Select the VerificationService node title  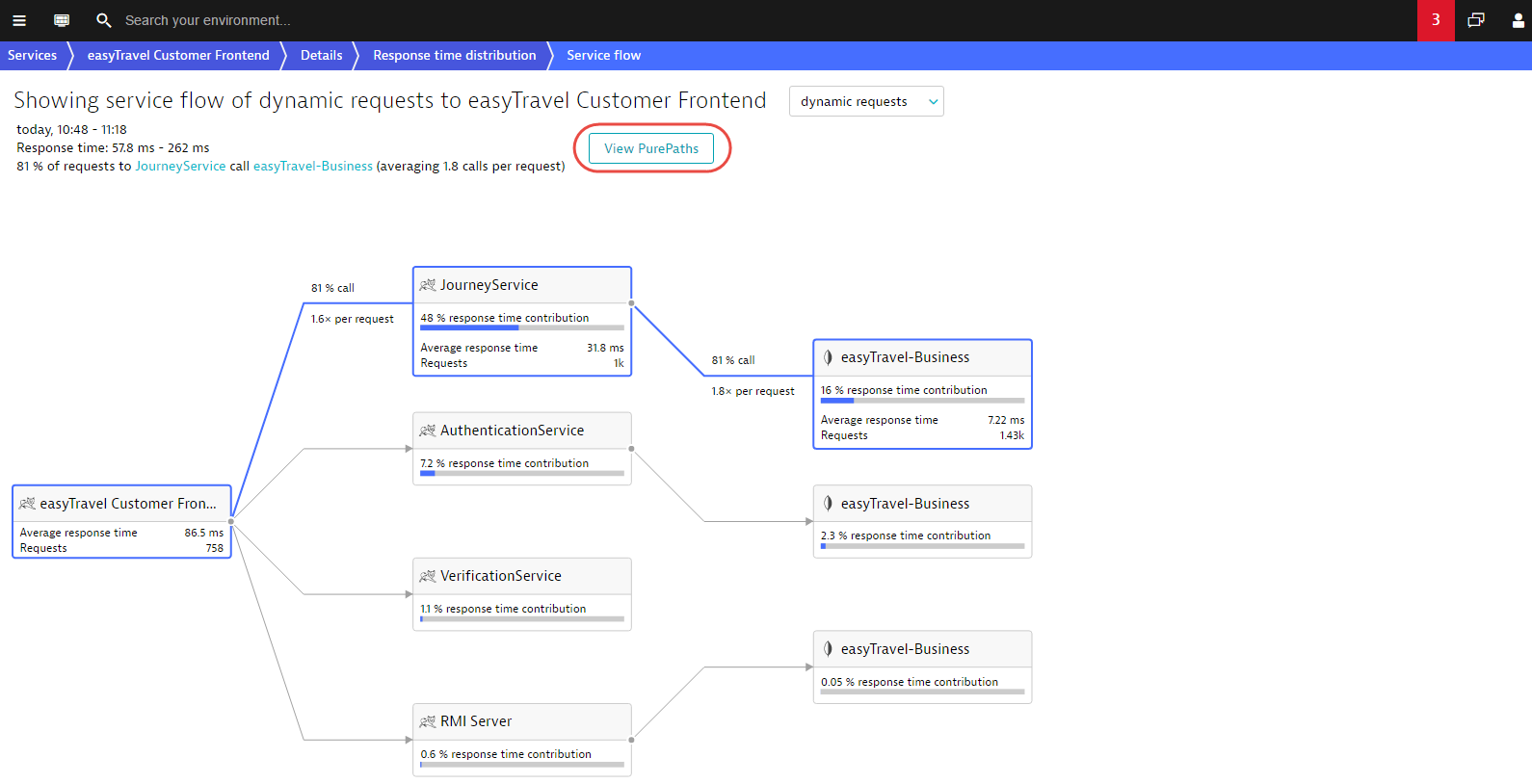501,576
